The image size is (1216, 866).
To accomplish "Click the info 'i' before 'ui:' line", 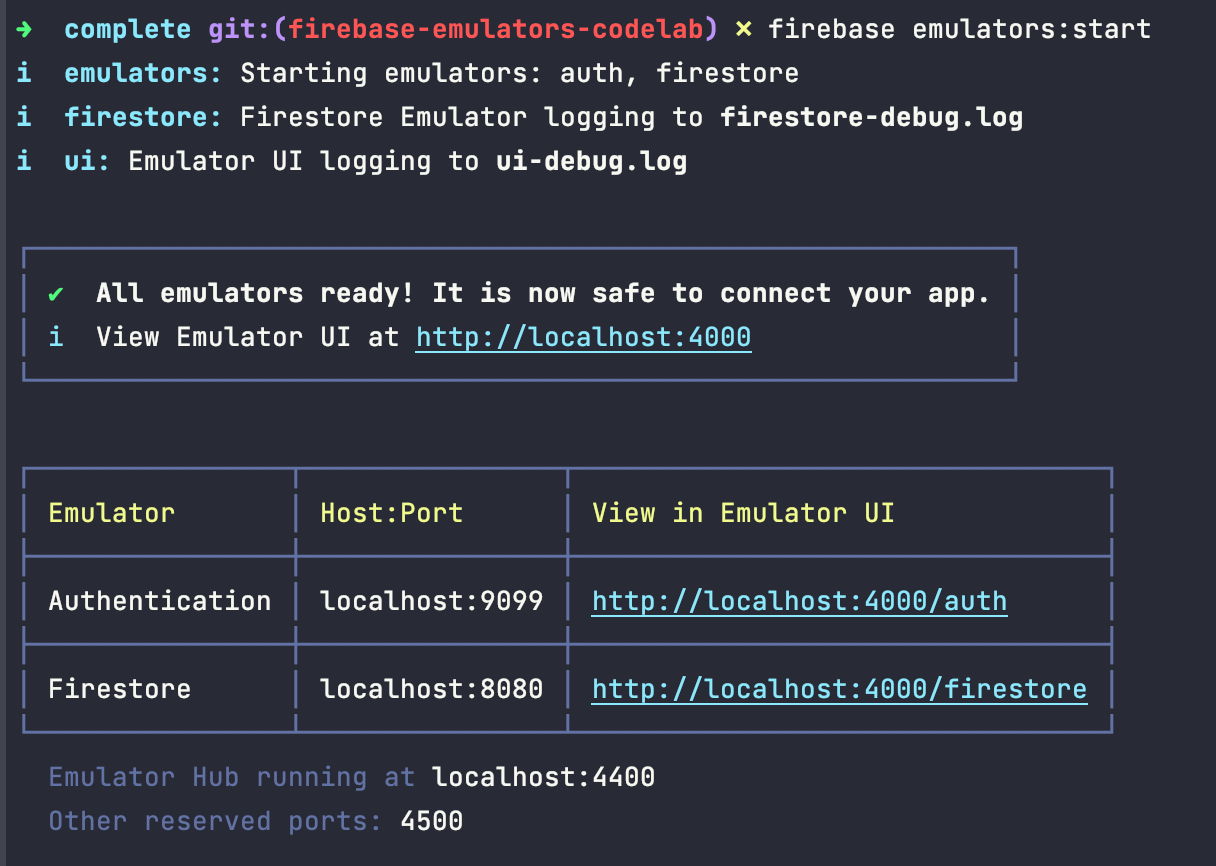I will coord(24,161).
